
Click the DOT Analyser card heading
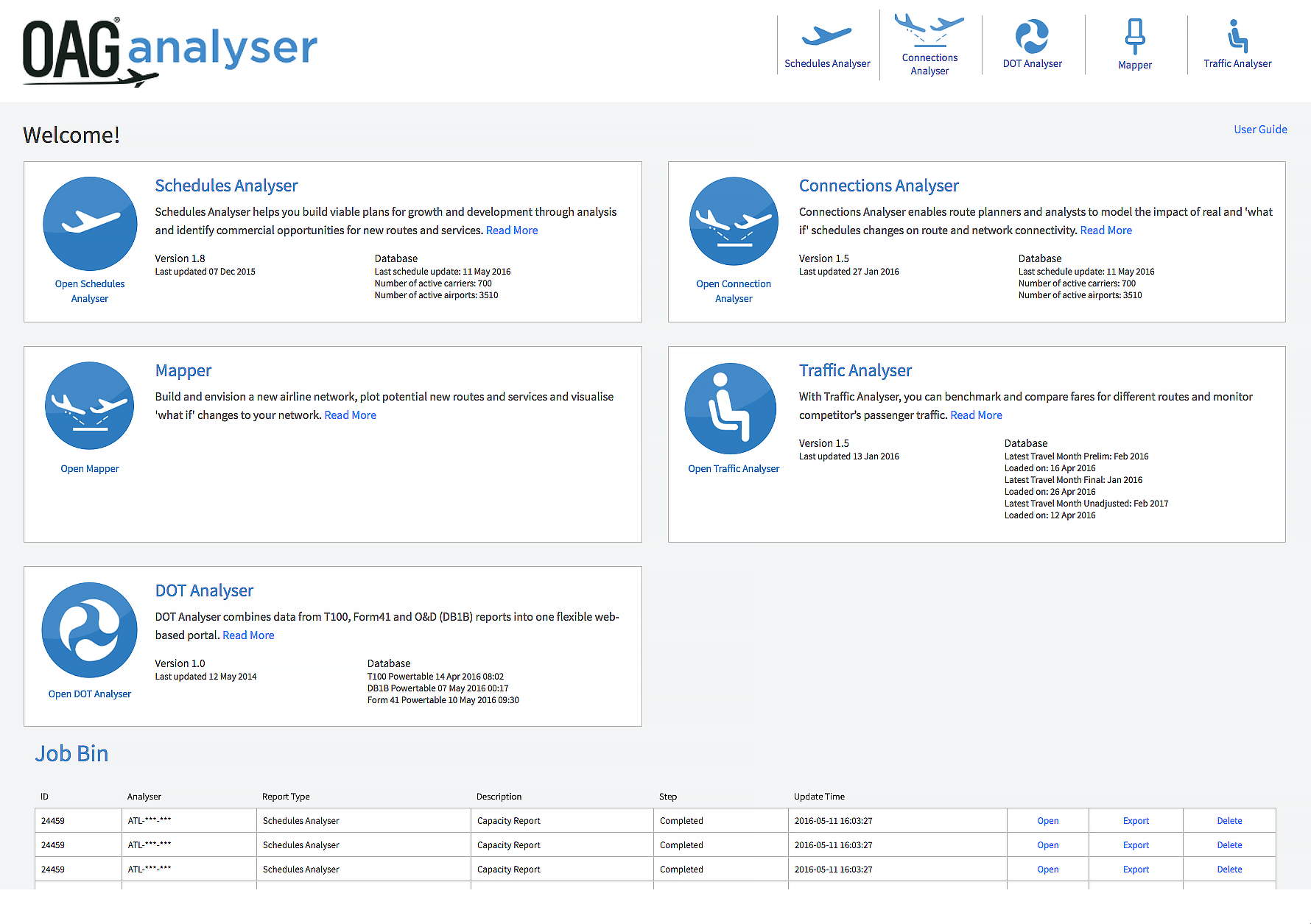point(204,590)
